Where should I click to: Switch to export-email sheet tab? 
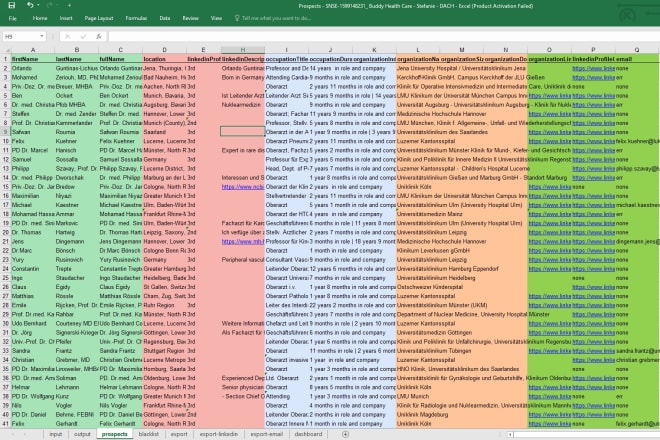coord(266,434)
